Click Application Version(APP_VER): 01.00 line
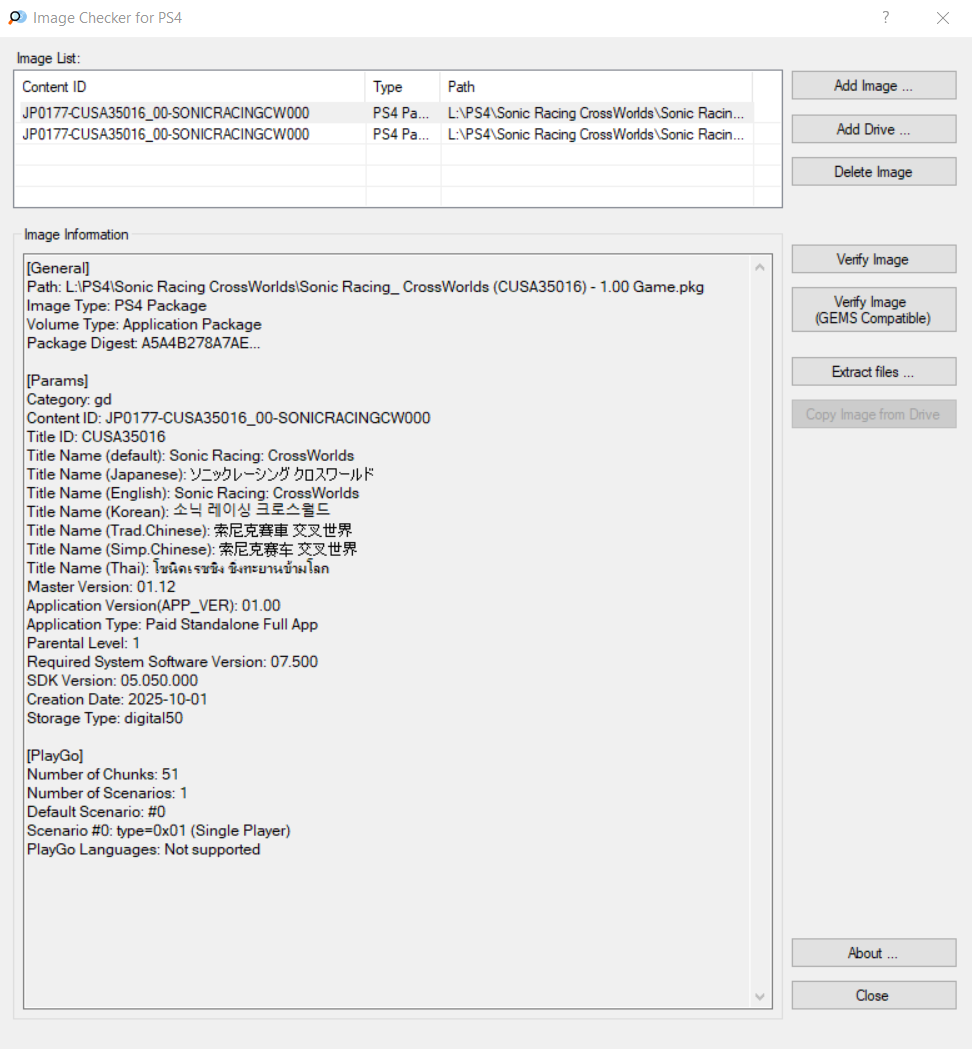Screen dimensions: 972x1049 153,605
